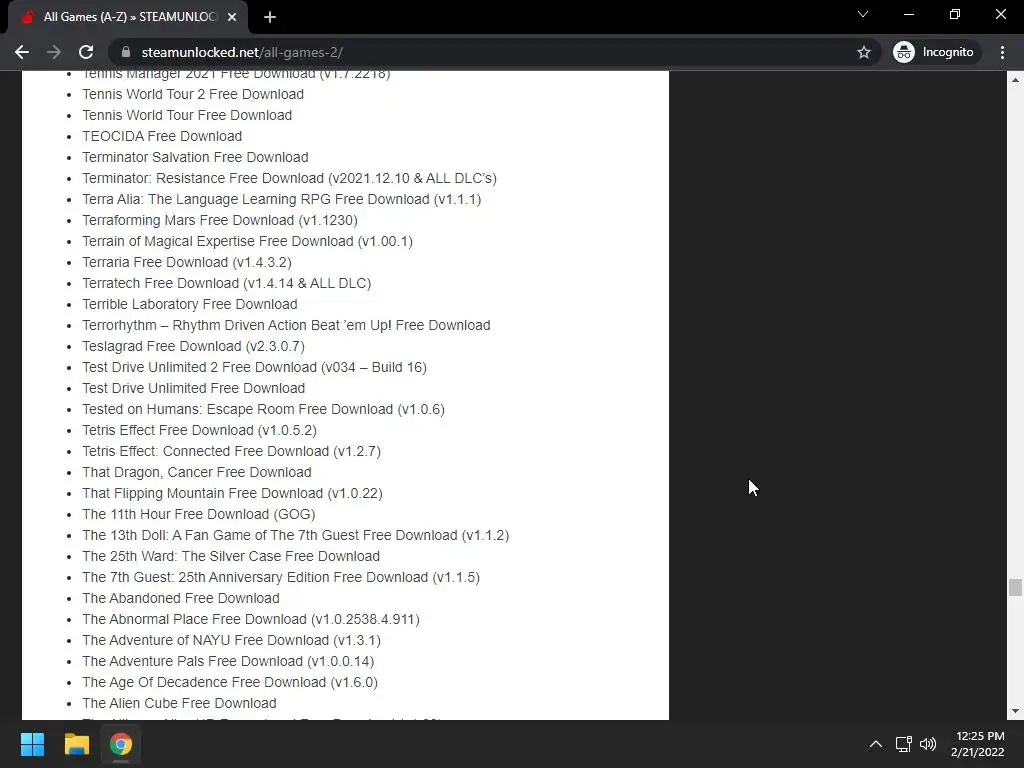Open Chrome's three-dot menu

point(1002,52)
